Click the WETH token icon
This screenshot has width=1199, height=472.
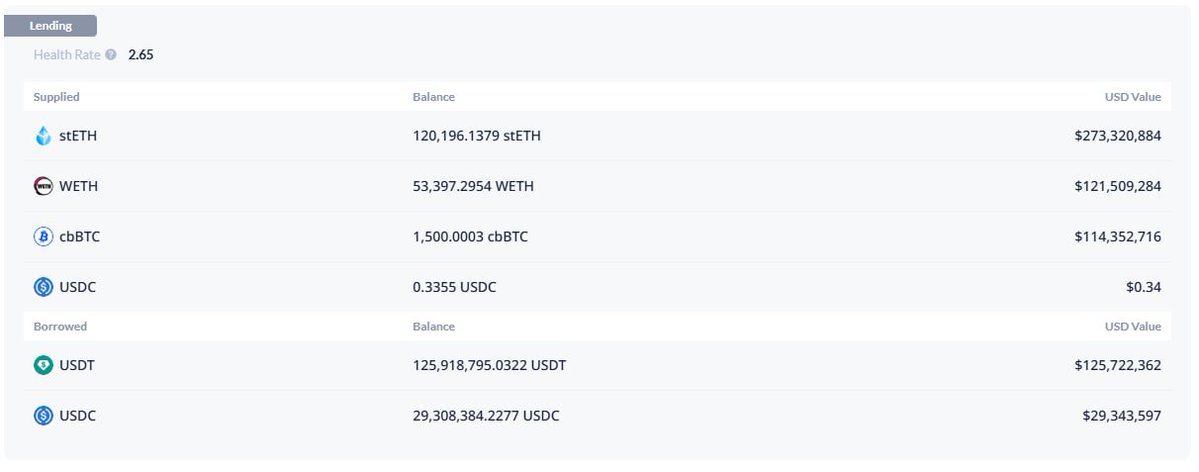point(43,186)
